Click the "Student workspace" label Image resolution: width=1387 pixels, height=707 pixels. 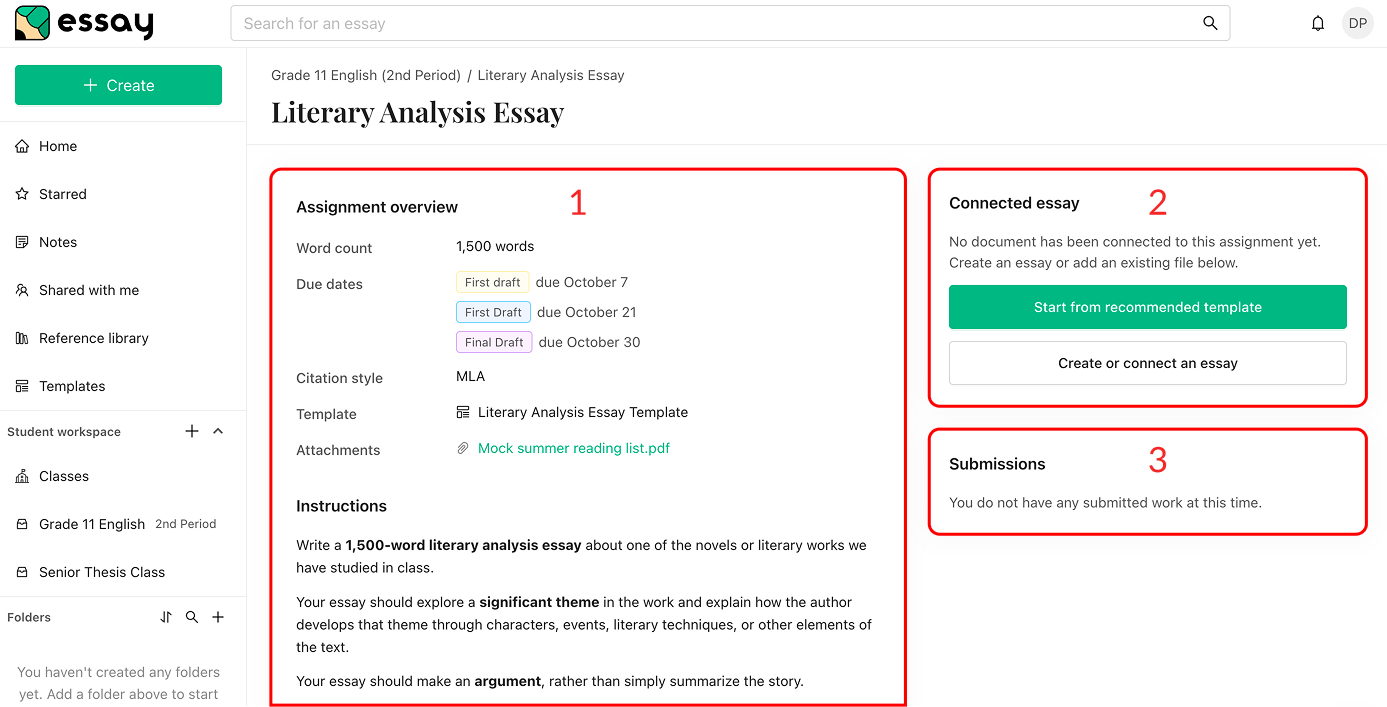pyautogui.click(x=64, y=432)
